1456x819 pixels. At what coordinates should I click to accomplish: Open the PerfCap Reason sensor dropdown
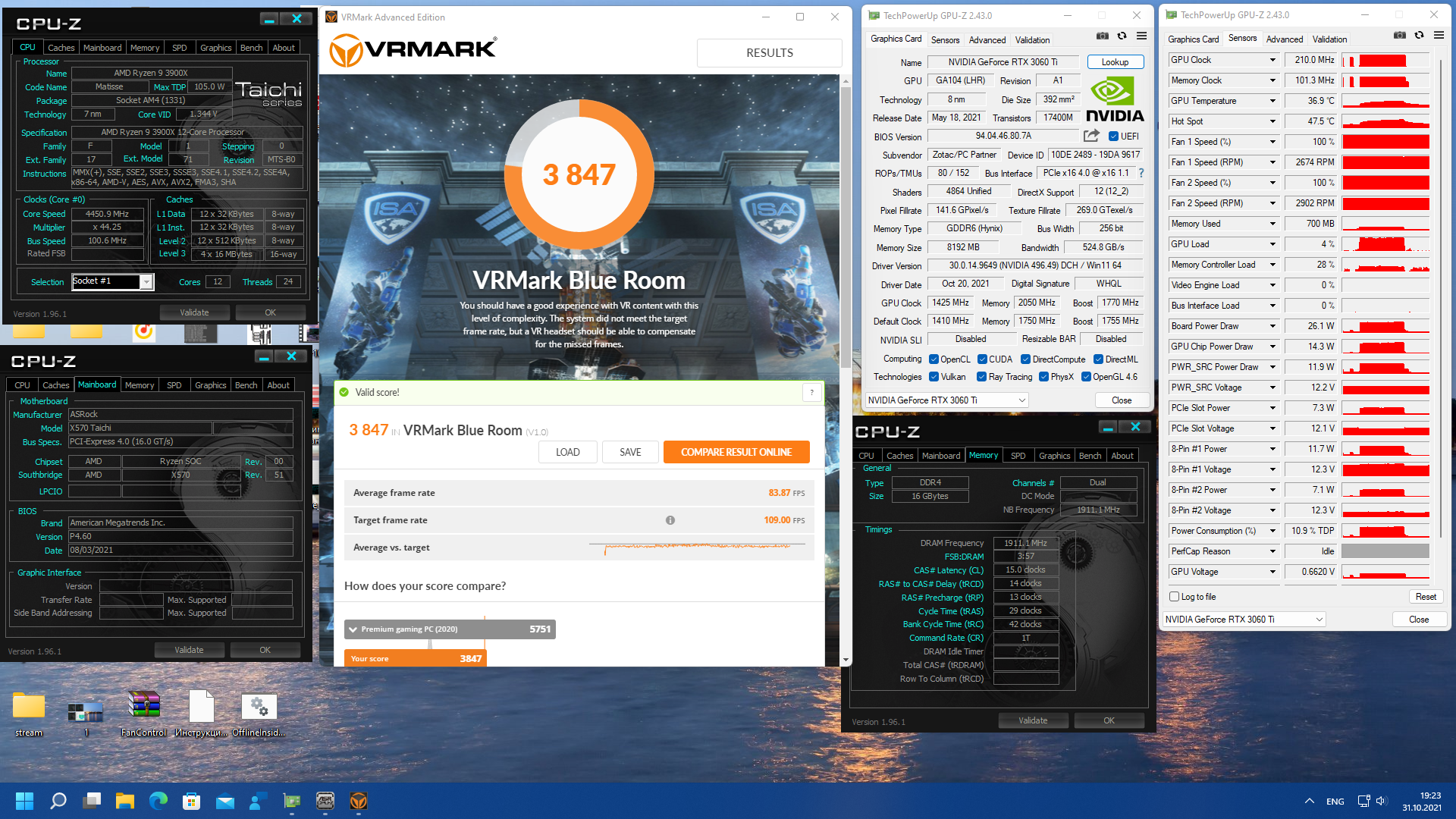(1272, 551)
